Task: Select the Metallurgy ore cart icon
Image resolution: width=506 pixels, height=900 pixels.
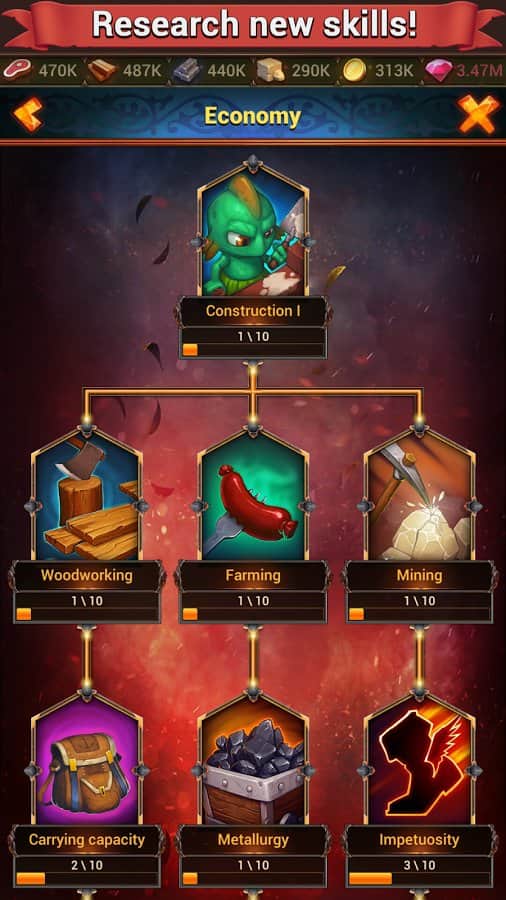Action: point(253,759)
